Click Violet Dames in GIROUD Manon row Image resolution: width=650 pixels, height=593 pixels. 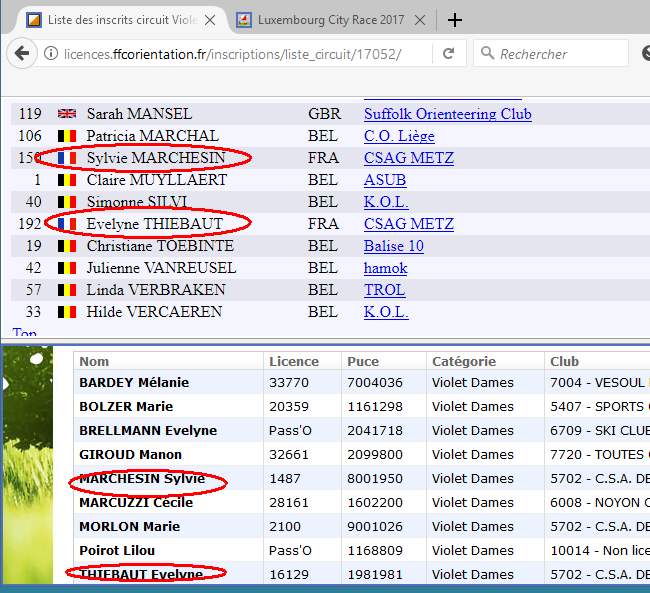[x=473, y=454]
